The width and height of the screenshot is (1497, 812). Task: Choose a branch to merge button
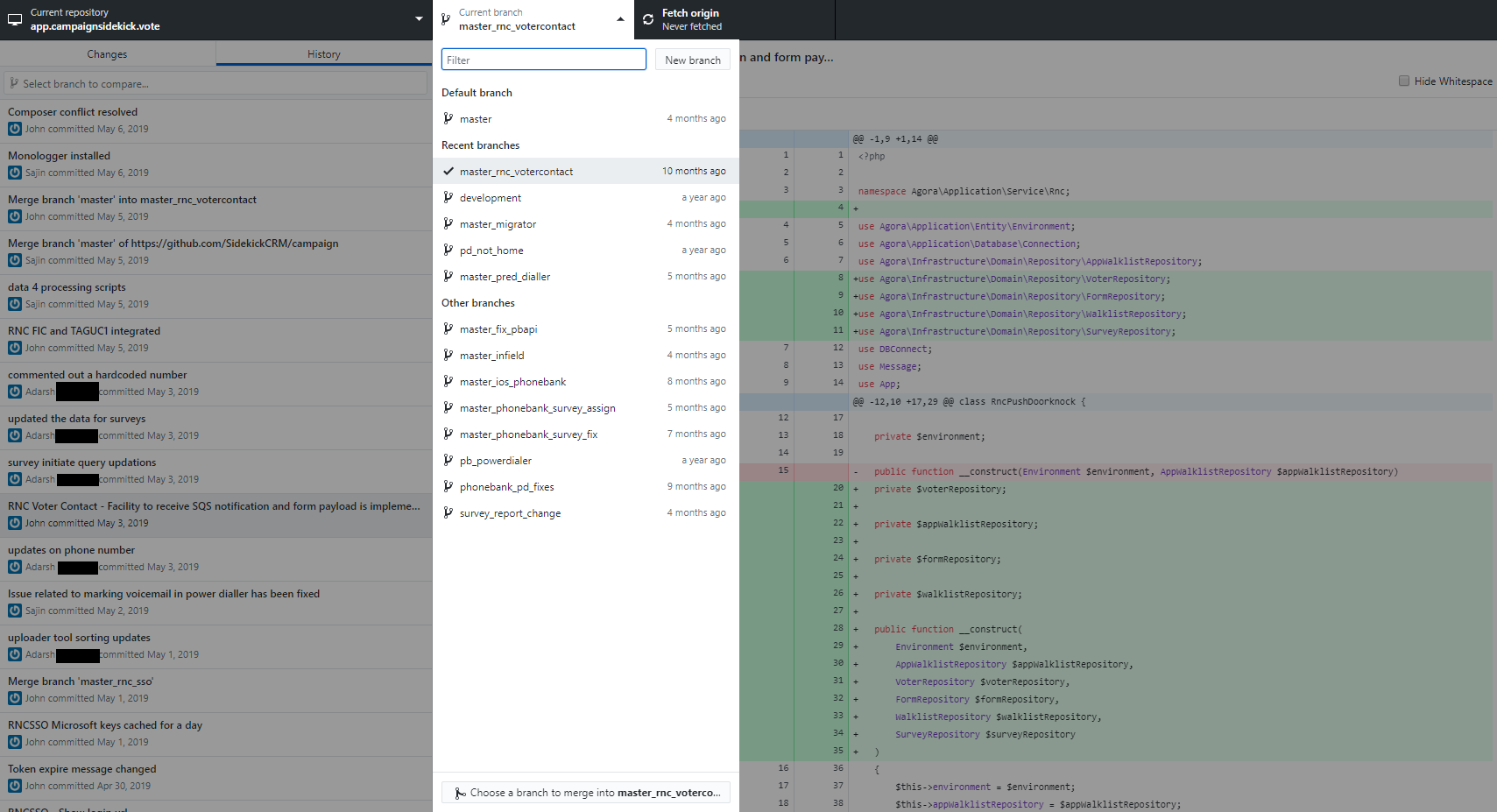tap(585, 793)
